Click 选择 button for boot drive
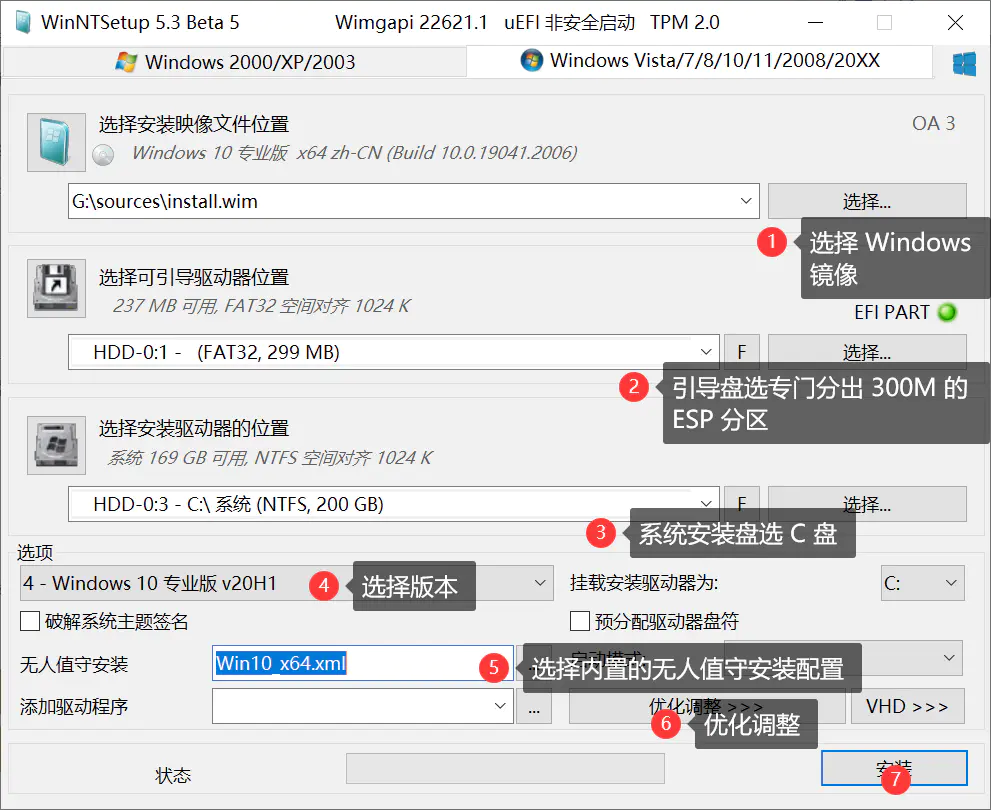Screen dimensions: 991x810 (x=867, y=351)
